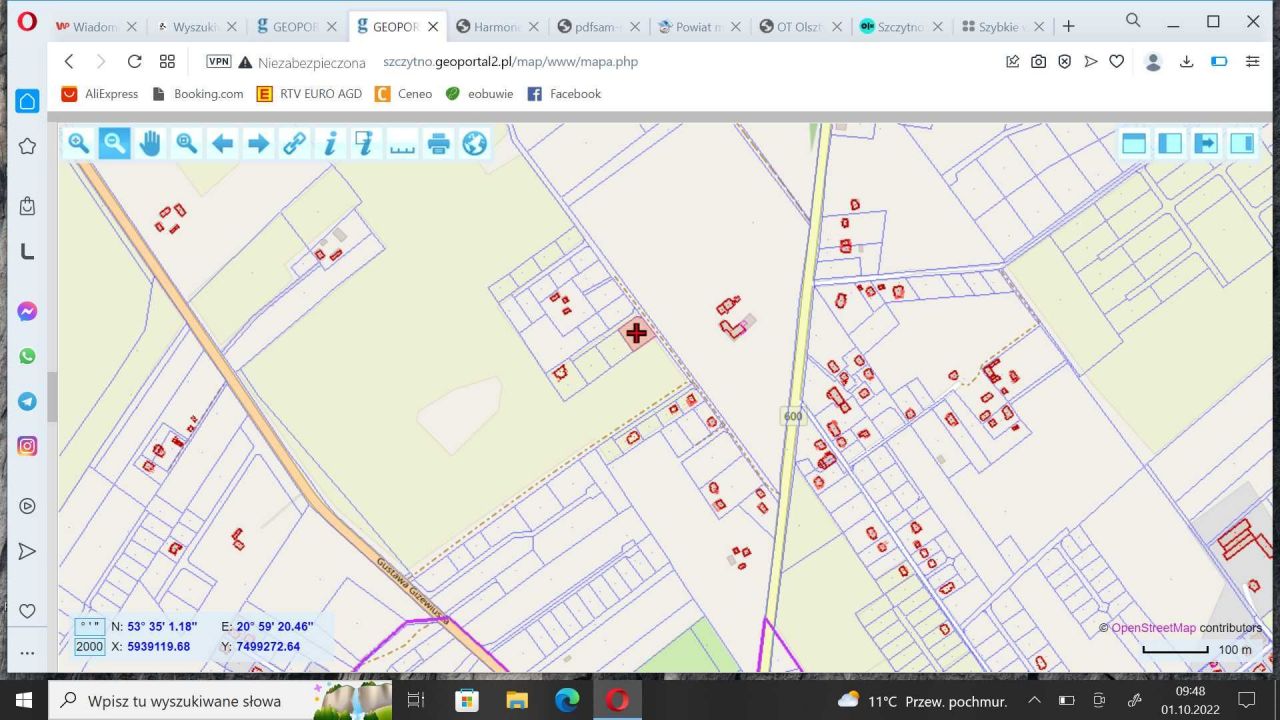1280x720 pixels.
Task: Open Microsoft Edge from the taskbar
Action: pyautogui.click(x=567, y=700)
